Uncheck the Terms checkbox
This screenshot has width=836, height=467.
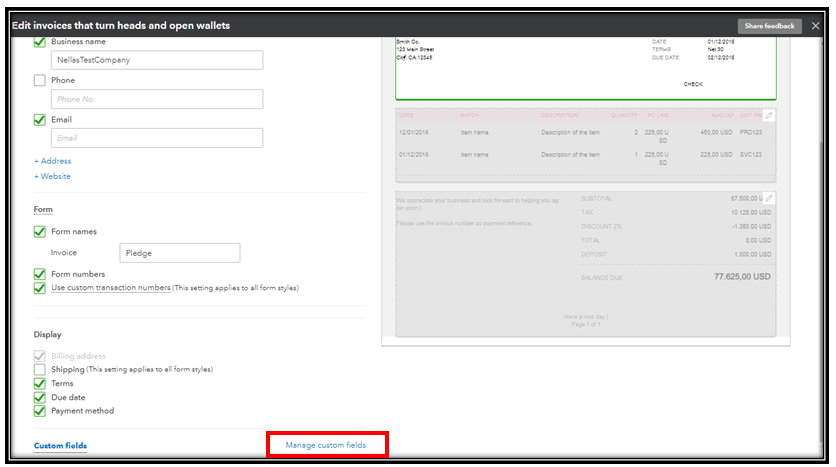click(x=40, y=383)
